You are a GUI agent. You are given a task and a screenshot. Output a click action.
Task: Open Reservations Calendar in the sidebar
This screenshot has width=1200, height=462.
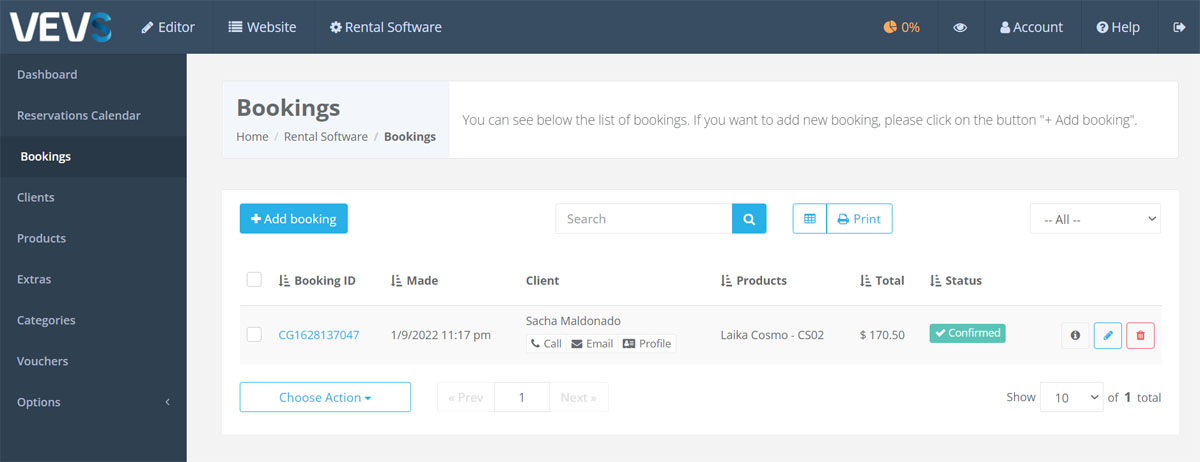click(x=93, y=116)
